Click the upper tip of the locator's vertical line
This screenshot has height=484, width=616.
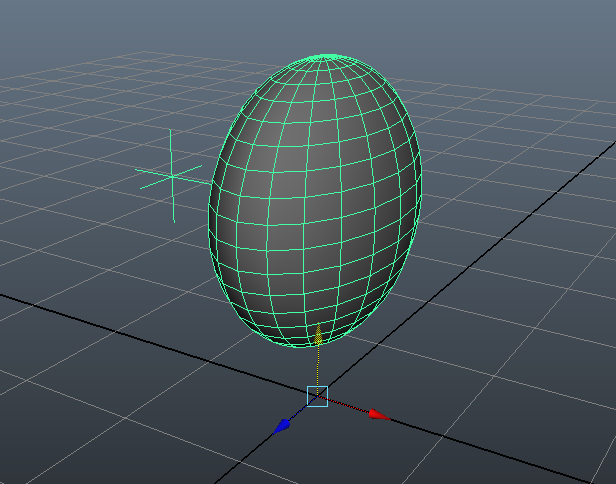[171, 130]
